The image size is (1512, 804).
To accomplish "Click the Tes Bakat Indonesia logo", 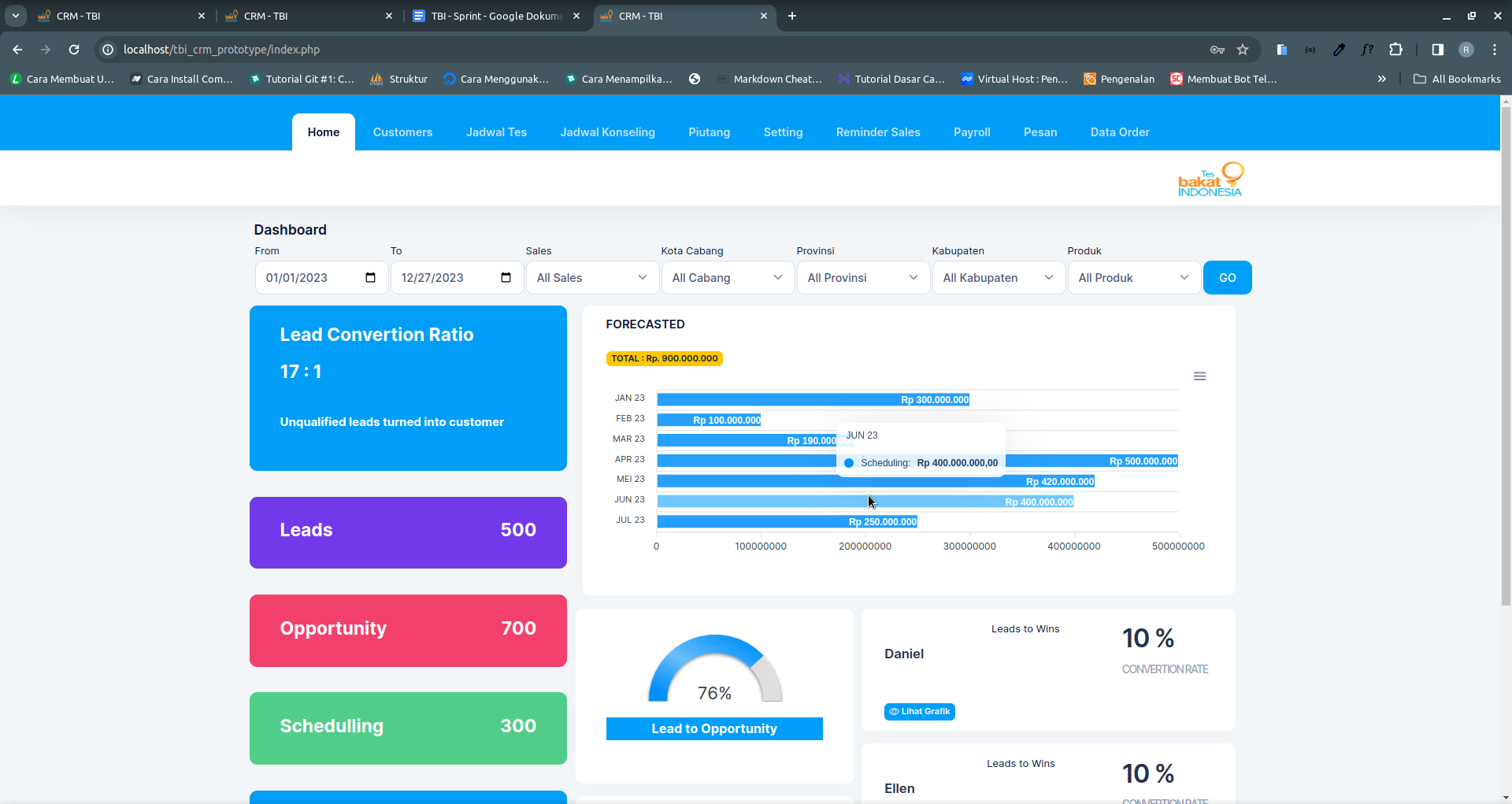I will tap(1210, 180).
